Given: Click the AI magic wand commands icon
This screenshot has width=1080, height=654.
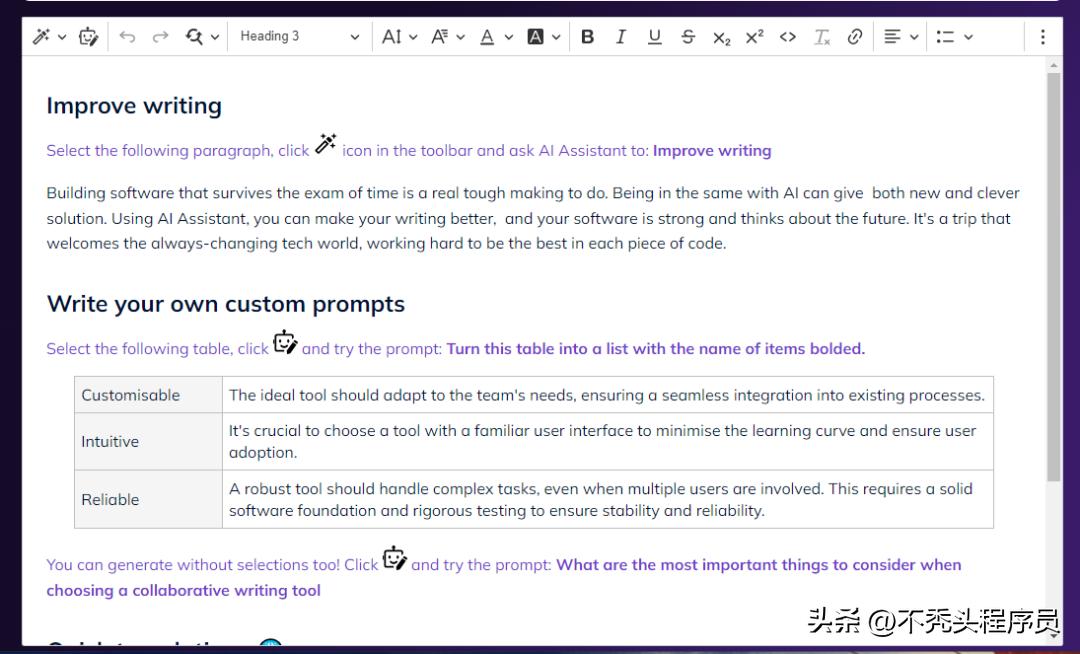Looking at the screenshot, I should (41, 37).
